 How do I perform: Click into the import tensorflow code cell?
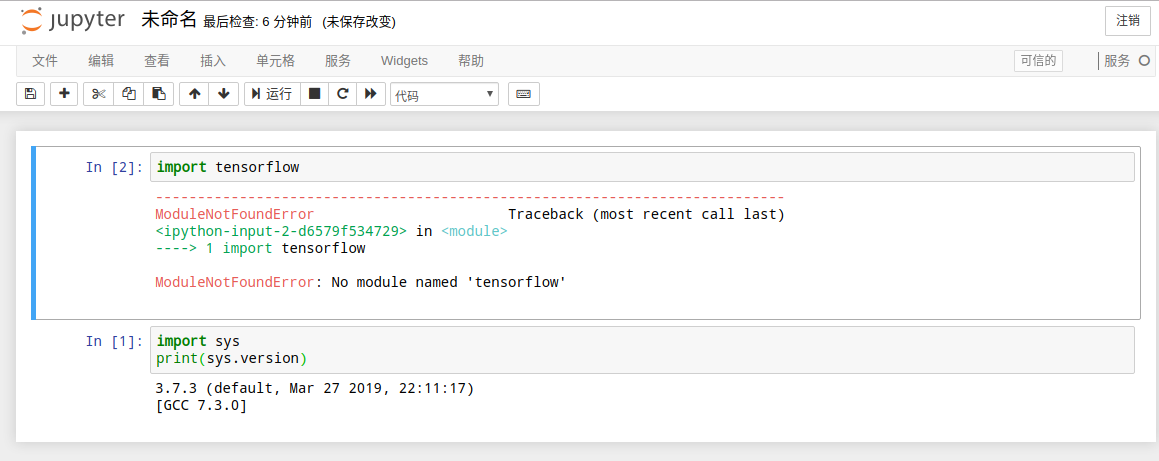coord(642,167)
